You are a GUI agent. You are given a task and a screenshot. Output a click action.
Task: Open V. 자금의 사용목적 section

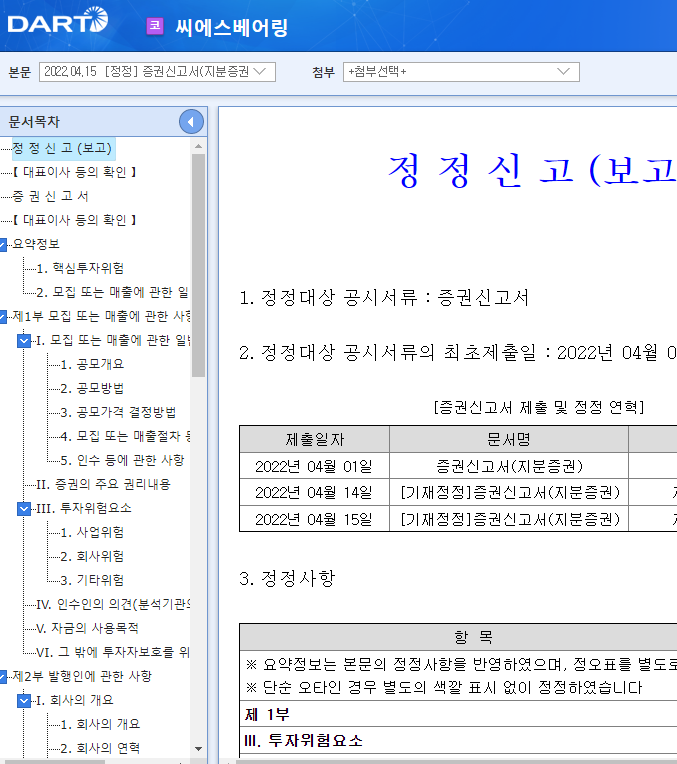(87, 629)
